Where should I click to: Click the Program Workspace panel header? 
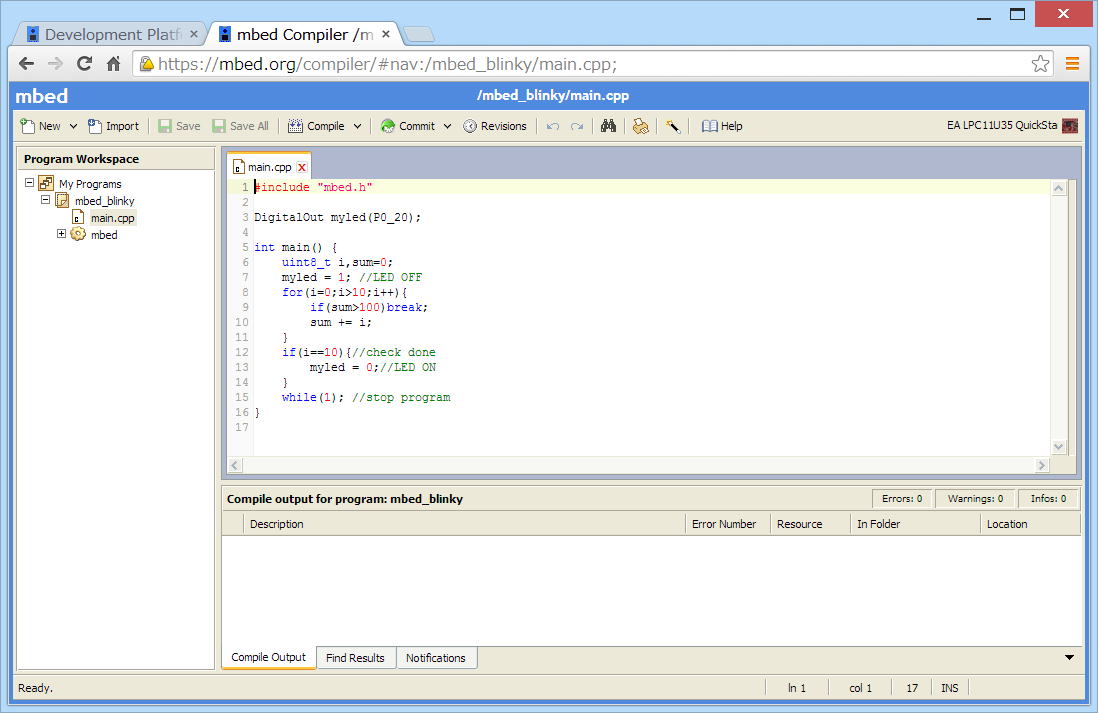[x=116, y=159]
